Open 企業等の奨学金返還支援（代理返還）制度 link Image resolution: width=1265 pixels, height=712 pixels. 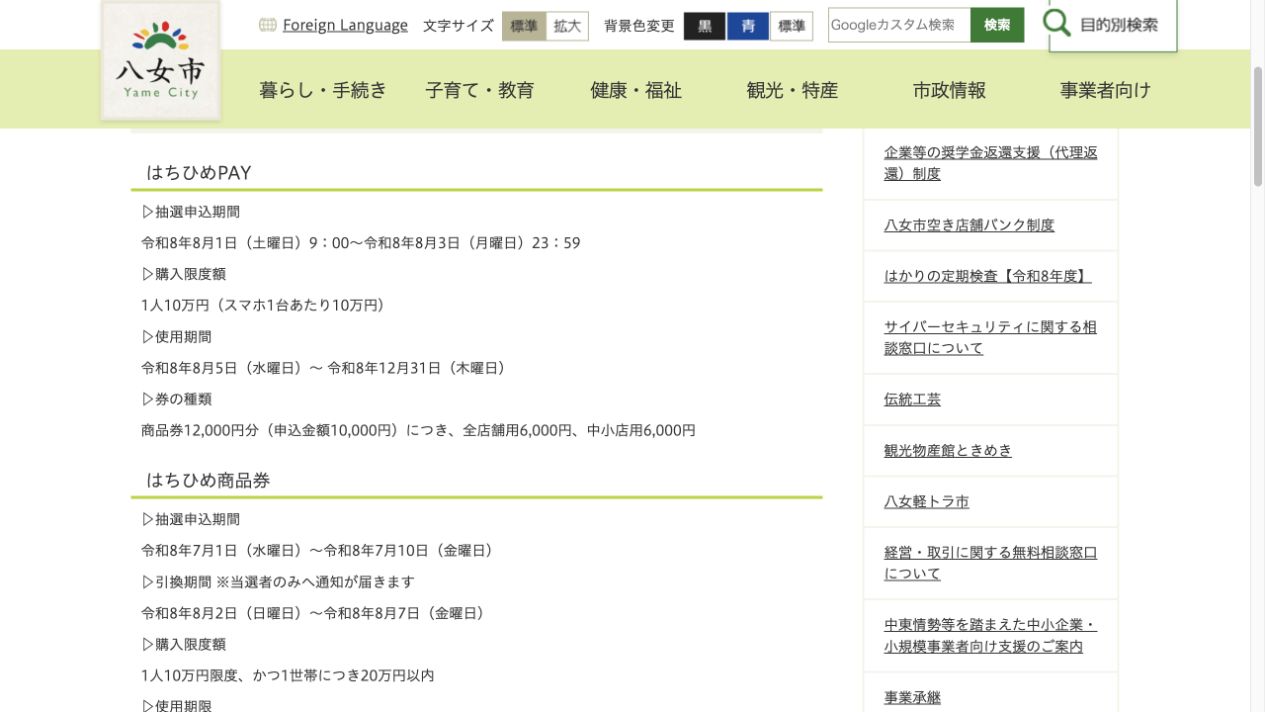990,163
